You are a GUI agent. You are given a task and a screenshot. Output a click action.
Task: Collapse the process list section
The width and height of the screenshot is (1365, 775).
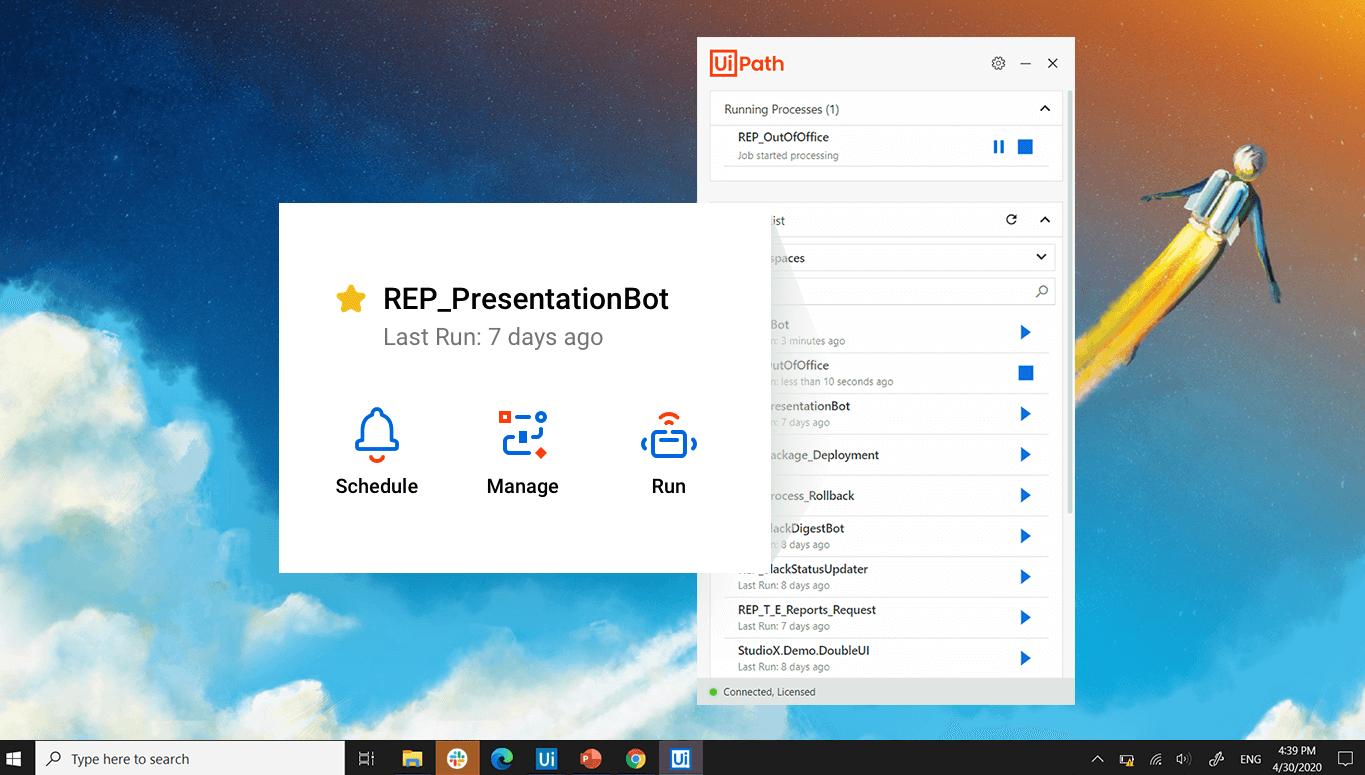tap(1045, 220)
